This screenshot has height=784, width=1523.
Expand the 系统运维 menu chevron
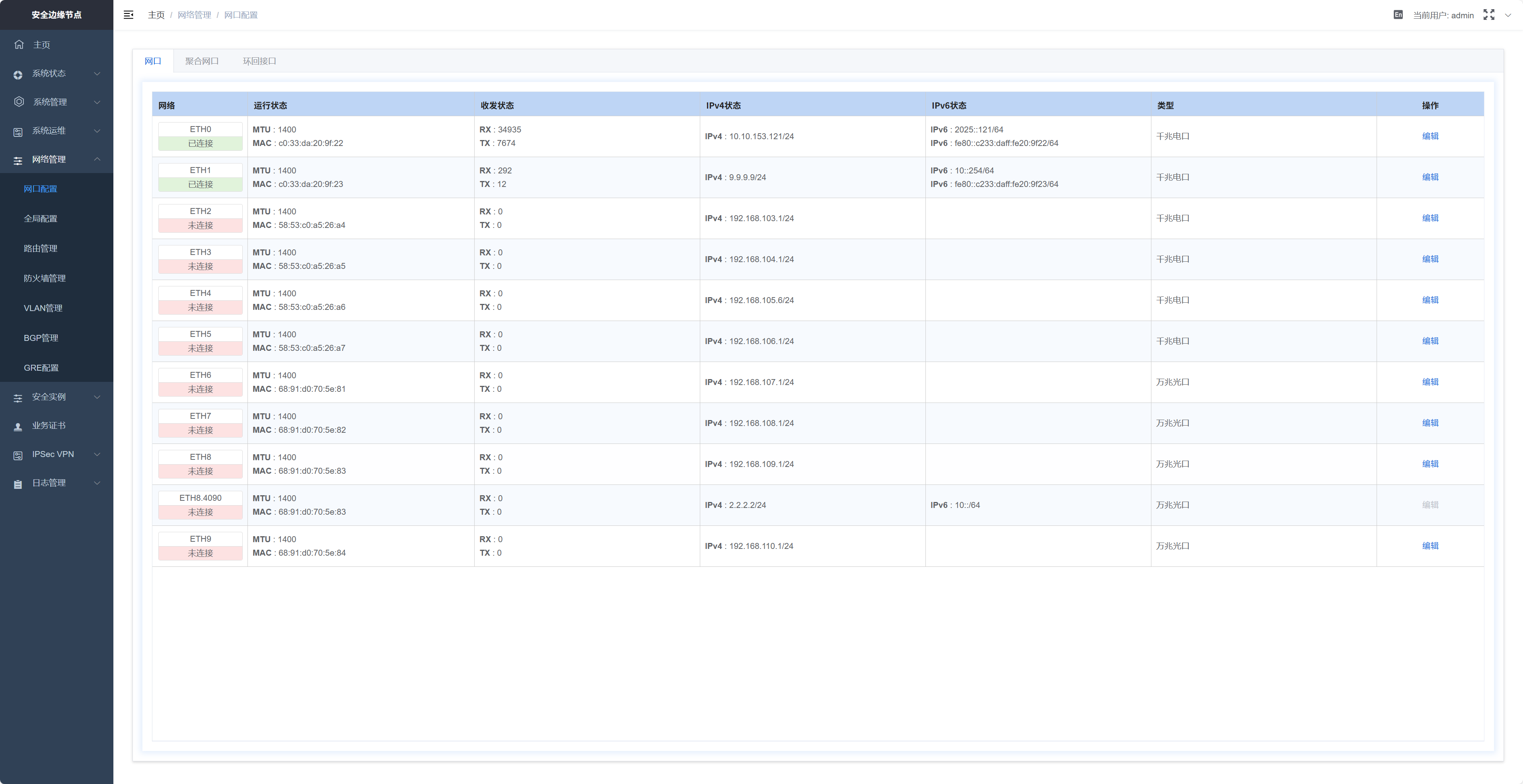point(97,130)
